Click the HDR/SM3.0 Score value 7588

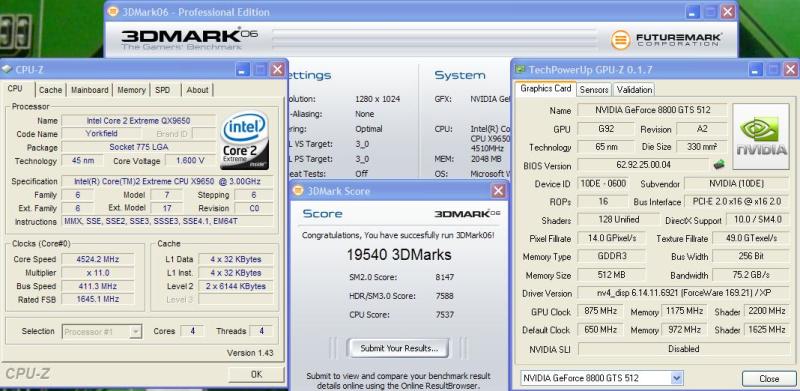(445, 296)
